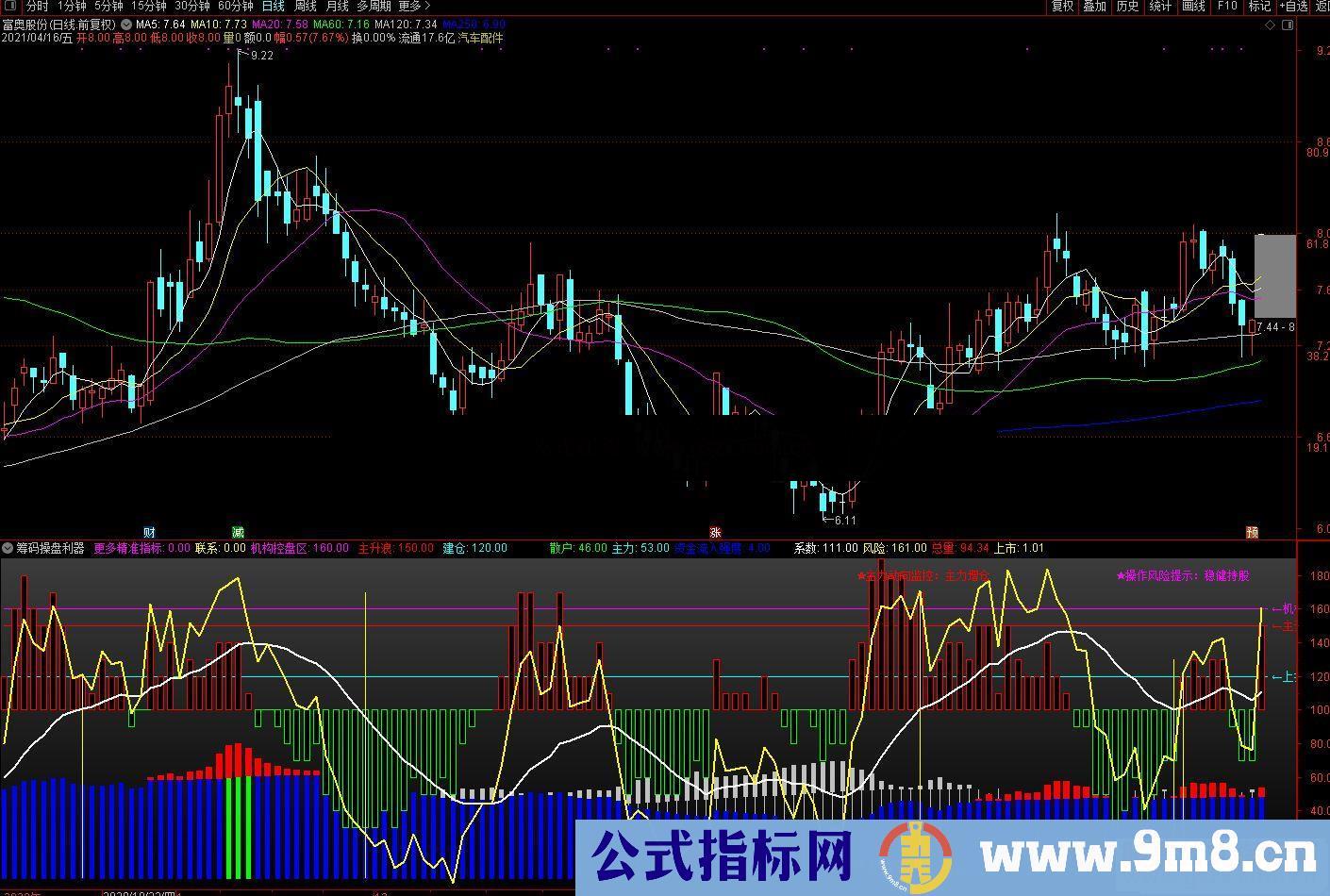
Task: Switch to 分时 intraday view
Action: pyautogui.click(x=37, y=7)
